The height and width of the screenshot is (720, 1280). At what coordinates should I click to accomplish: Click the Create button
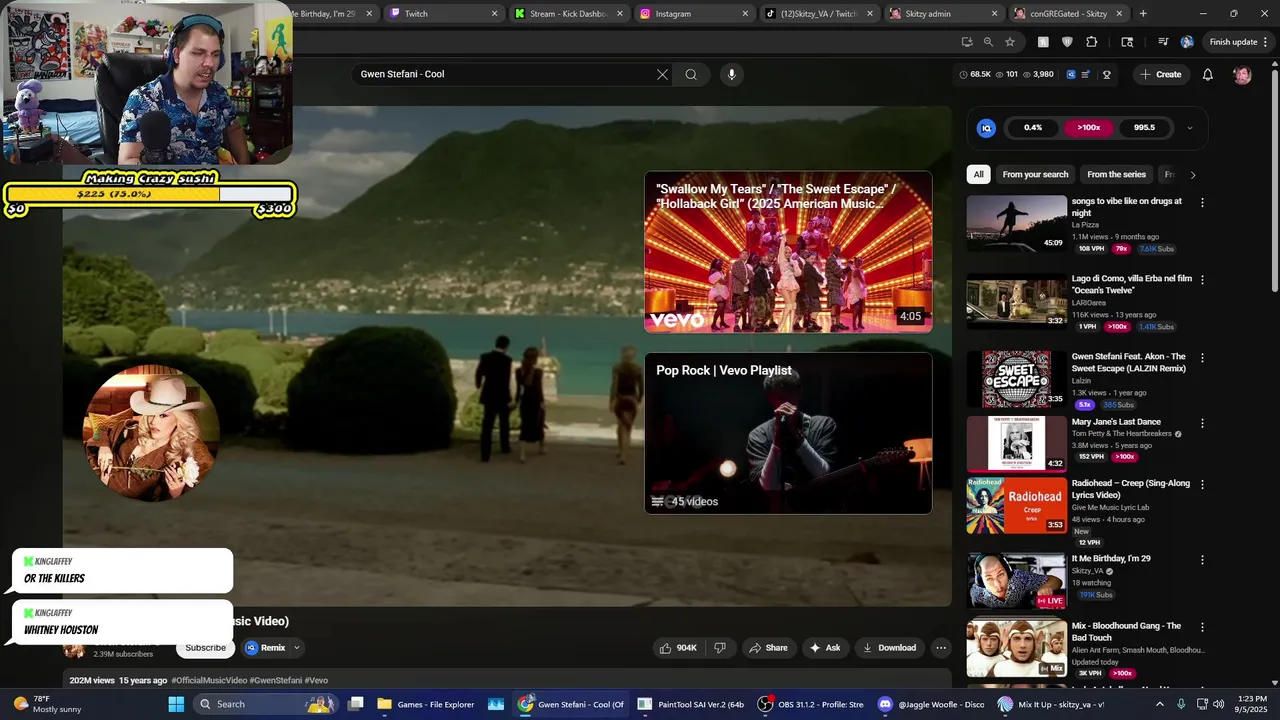pyautogui.click(x=1160, y=74)
